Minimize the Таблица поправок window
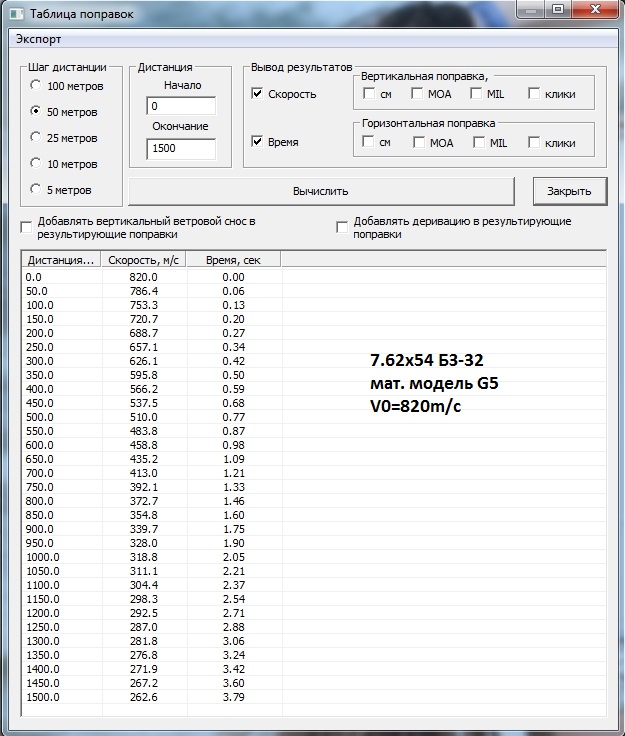 click(531, 9)
